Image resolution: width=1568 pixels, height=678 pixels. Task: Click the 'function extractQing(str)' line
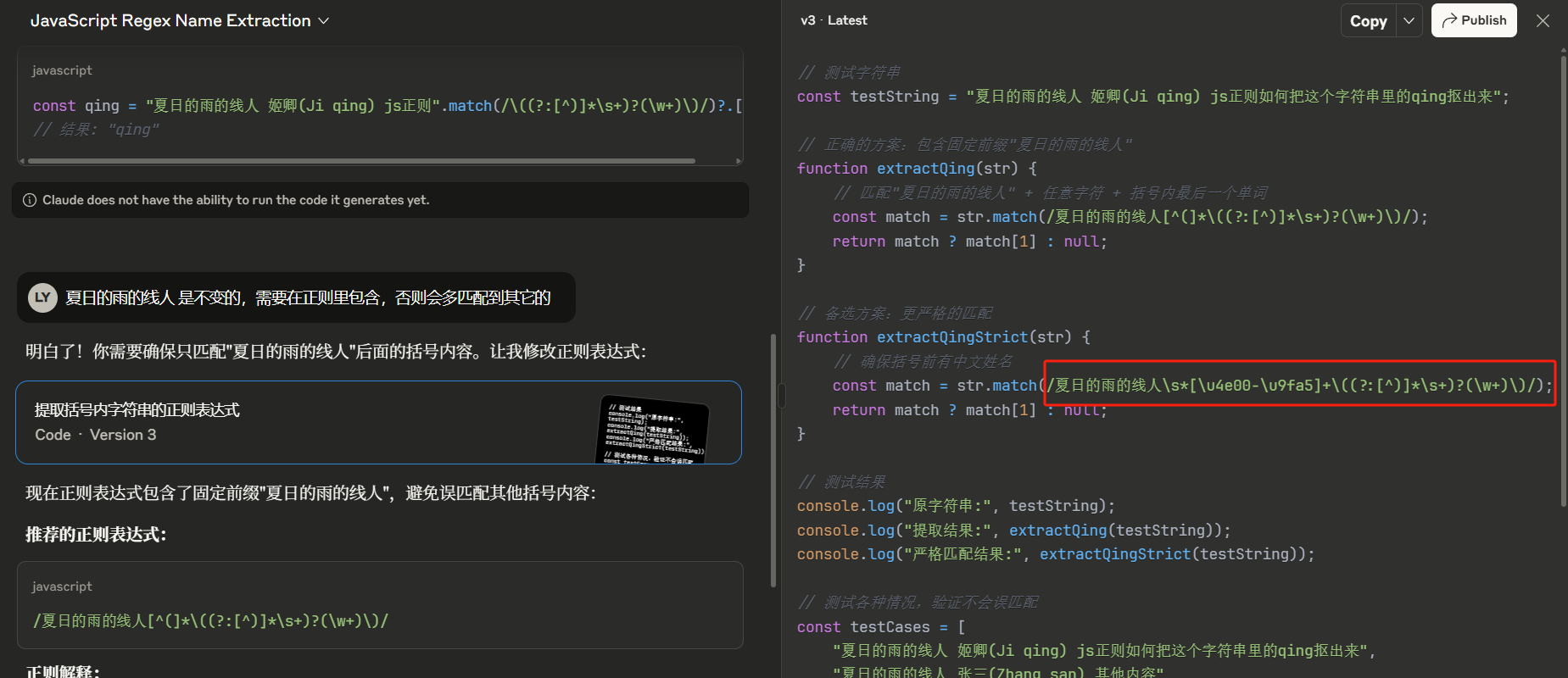click(x=917, y=169)
